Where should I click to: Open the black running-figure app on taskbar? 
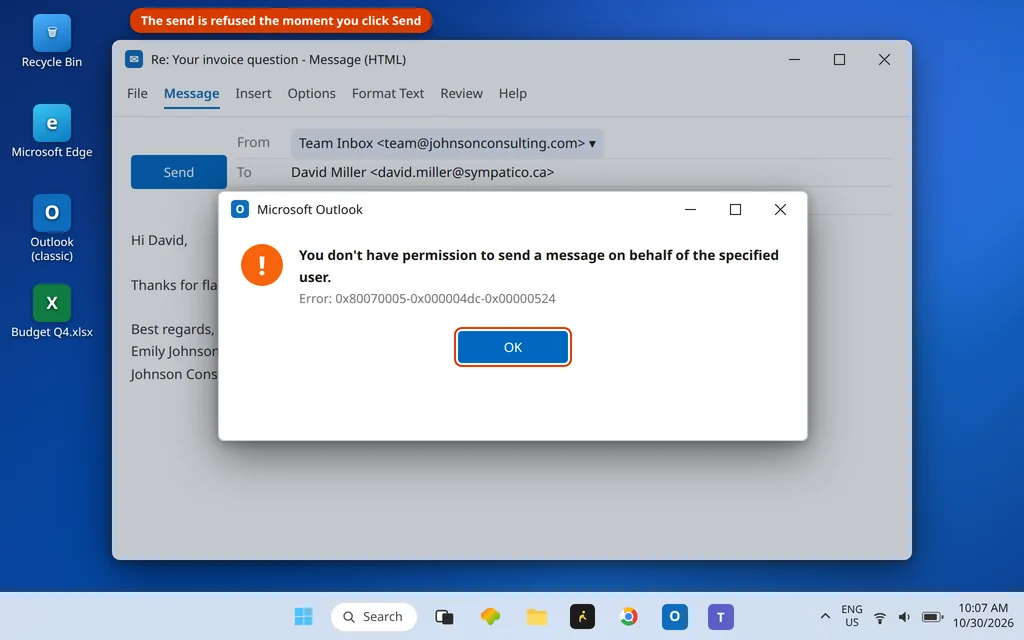pos(582,616)
